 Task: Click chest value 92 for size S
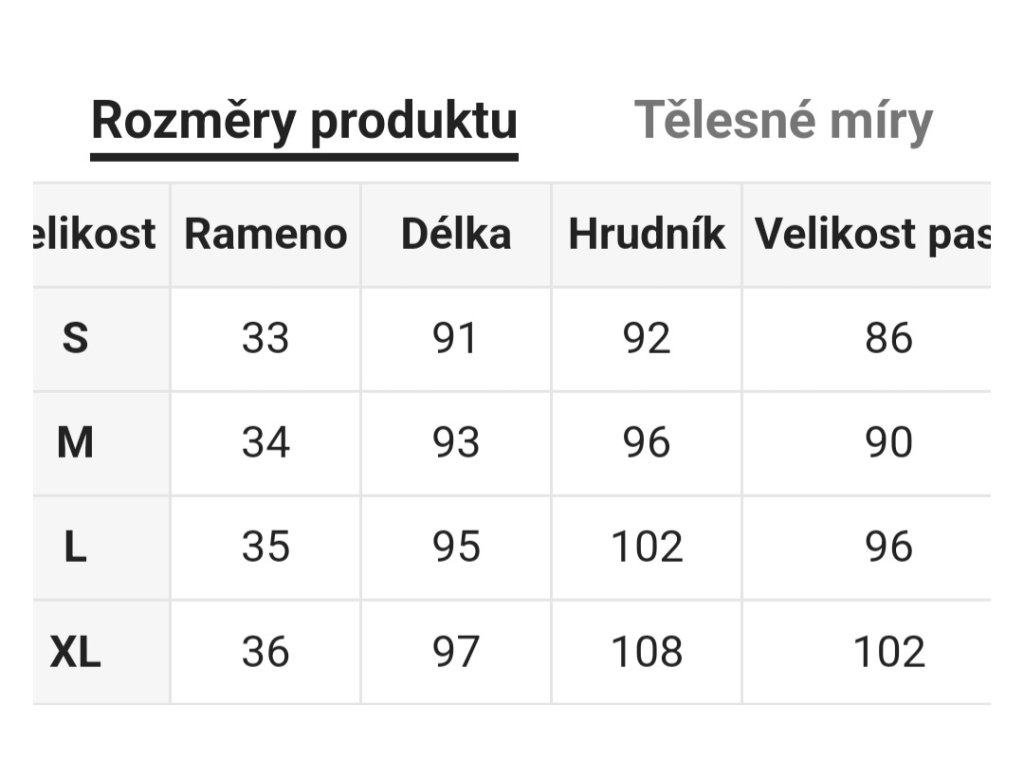[x=647, y=339]
